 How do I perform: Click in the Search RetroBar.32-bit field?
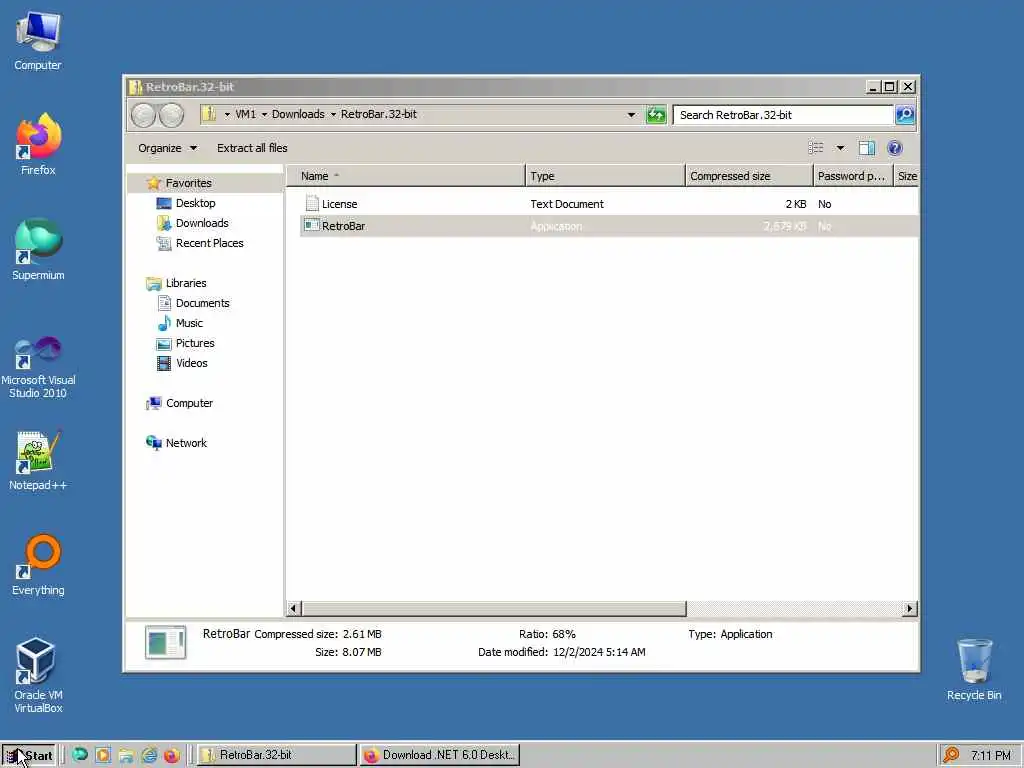click(784, 115)
